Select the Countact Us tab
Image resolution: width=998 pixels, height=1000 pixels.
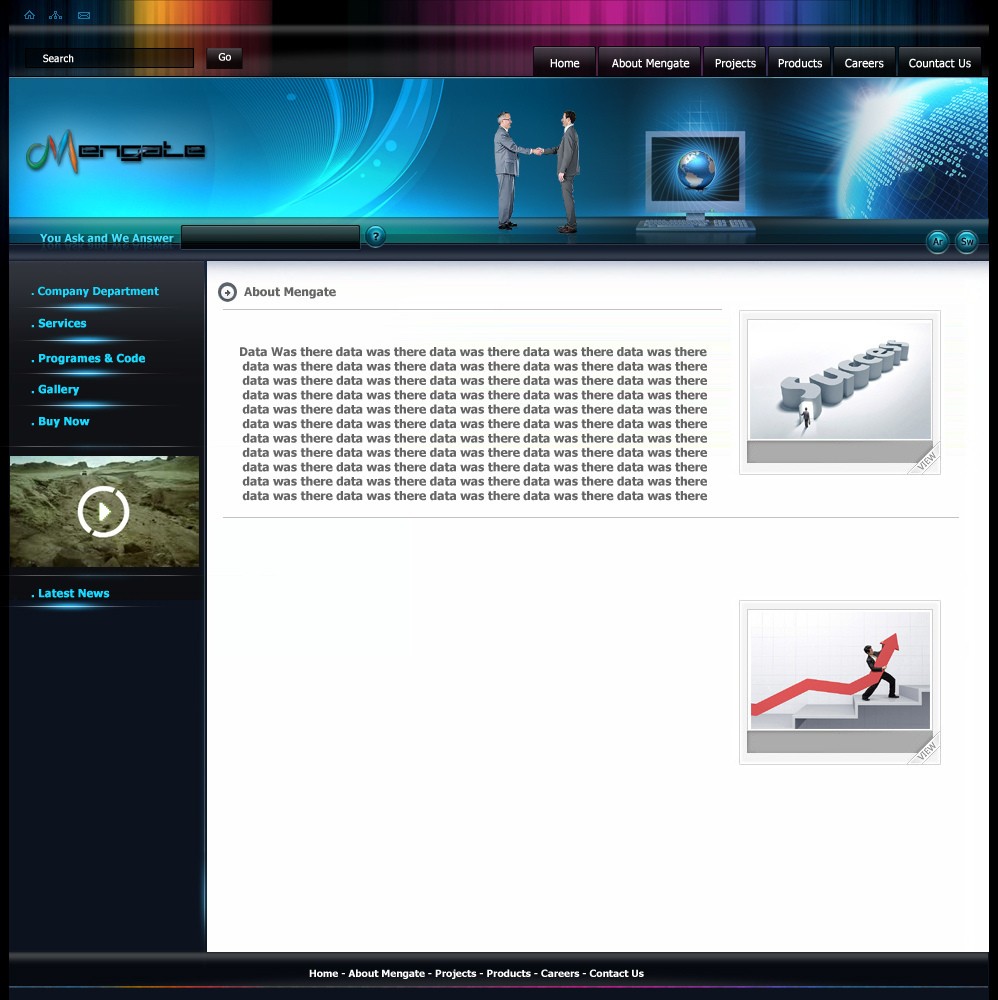tap(939, 62)
